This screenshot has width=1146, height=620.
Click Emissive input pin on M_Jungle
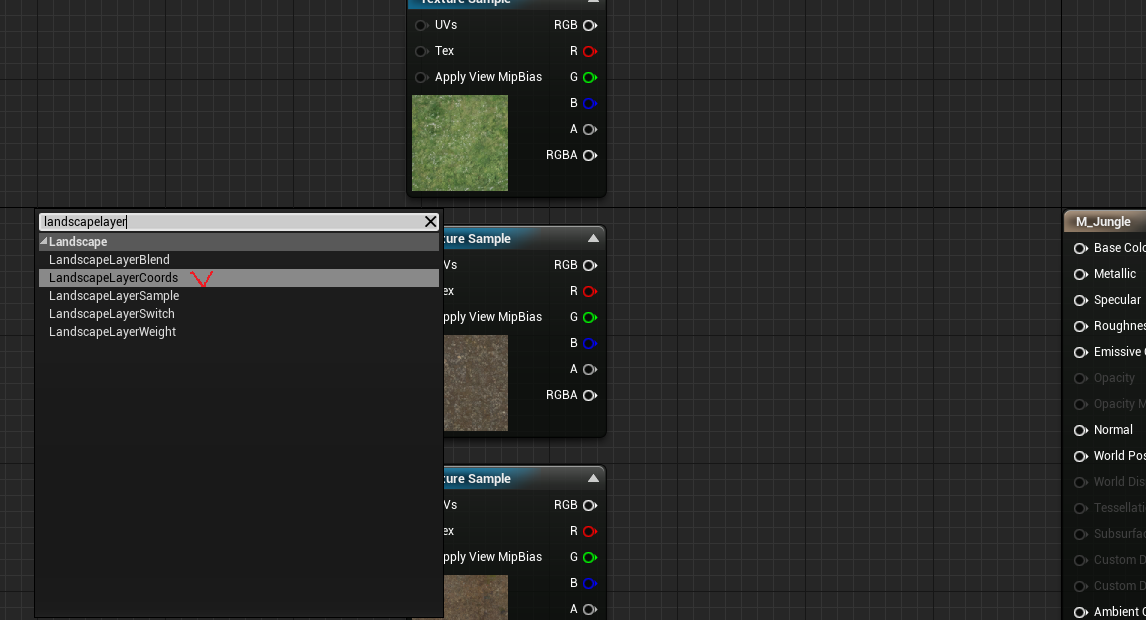pos(1080,352)
